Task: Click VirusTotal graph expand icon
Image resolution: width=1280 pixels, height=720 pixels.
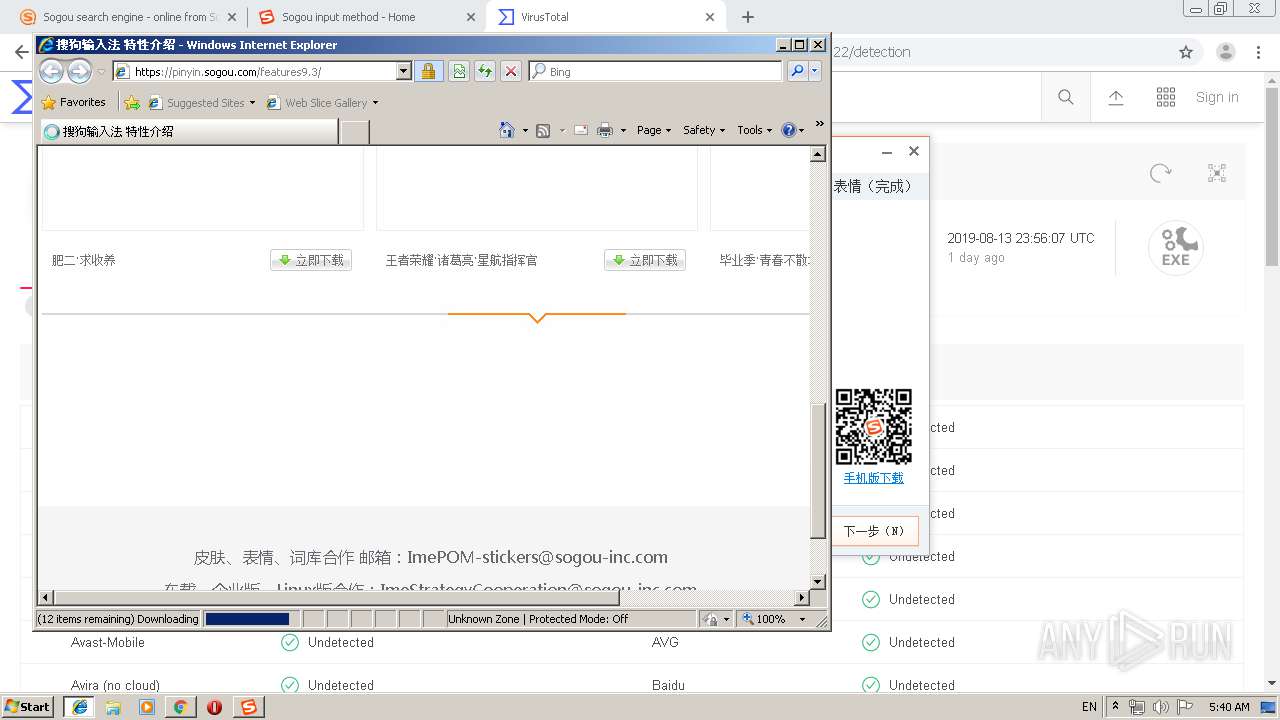Action: point(1217,173)
